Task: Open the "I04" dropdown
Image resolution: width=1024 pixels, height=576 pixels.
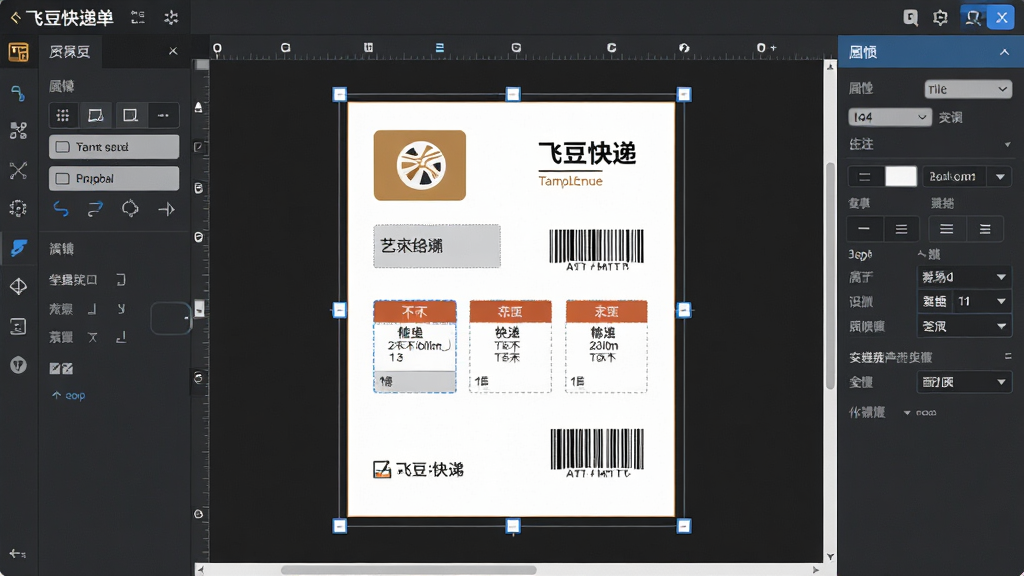Action: pyautogui.click(x=889, y=117)
